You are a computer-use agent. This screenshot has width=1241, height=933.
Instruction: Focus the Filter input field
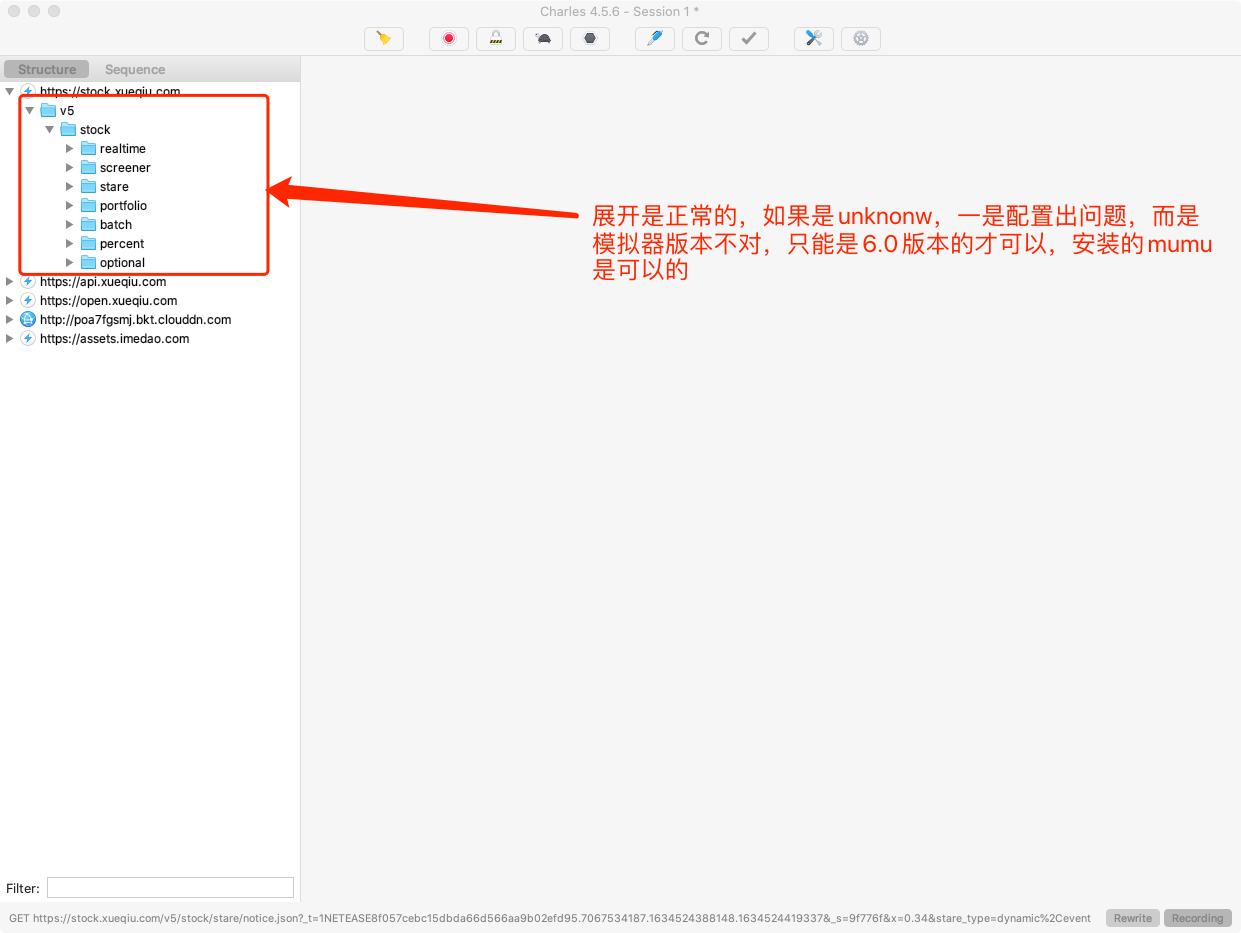click(170, 888)
